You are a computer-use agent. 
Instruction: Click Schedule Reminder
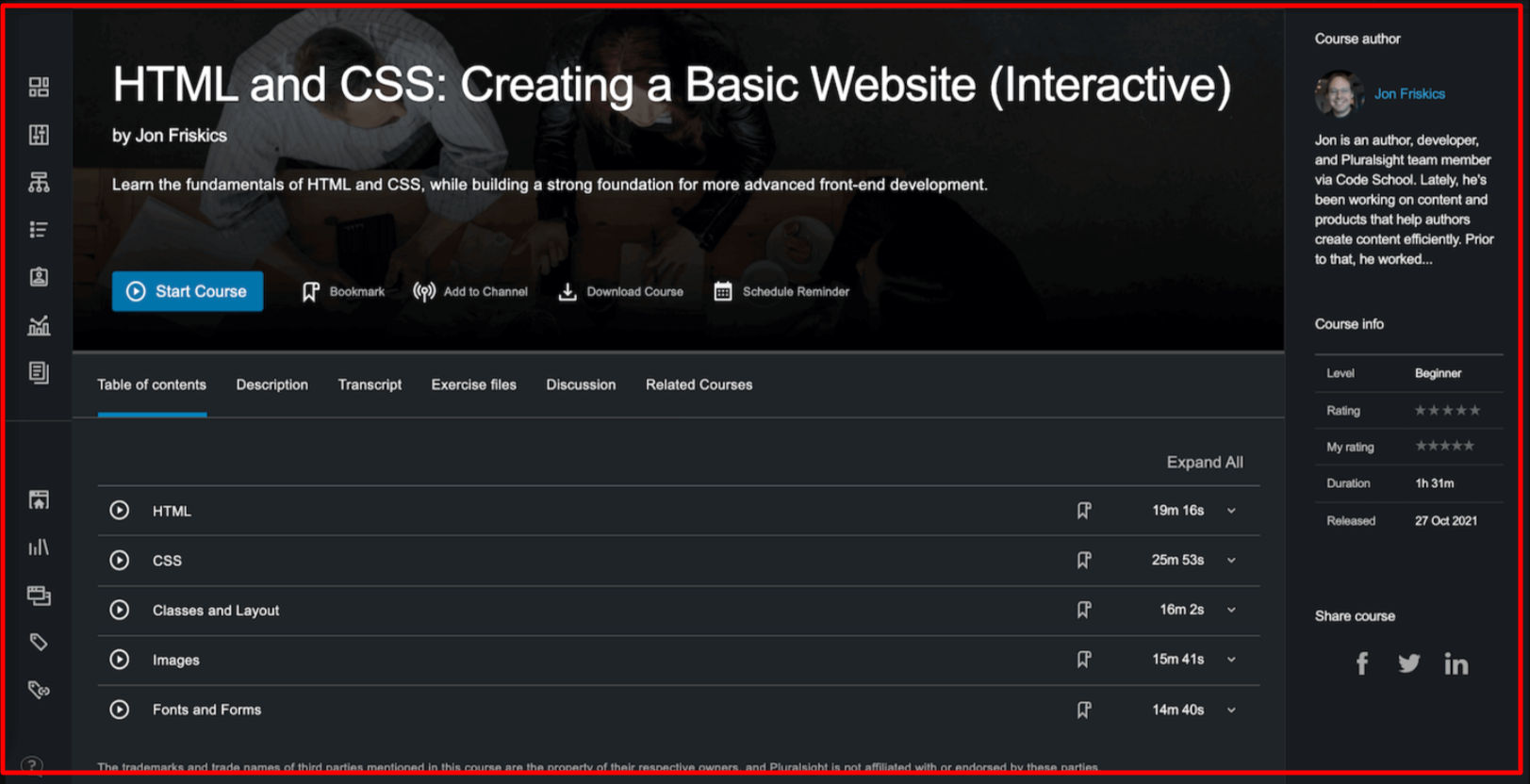pyautogui.click(x=781, y=292)
